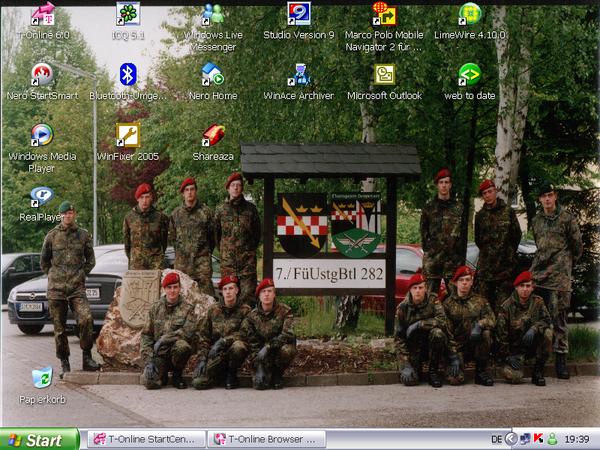Image resolution: width=600 pixels, height=450 pixels.
Task: Click the WinAce Archiver icon
Action: coord(299,74)
